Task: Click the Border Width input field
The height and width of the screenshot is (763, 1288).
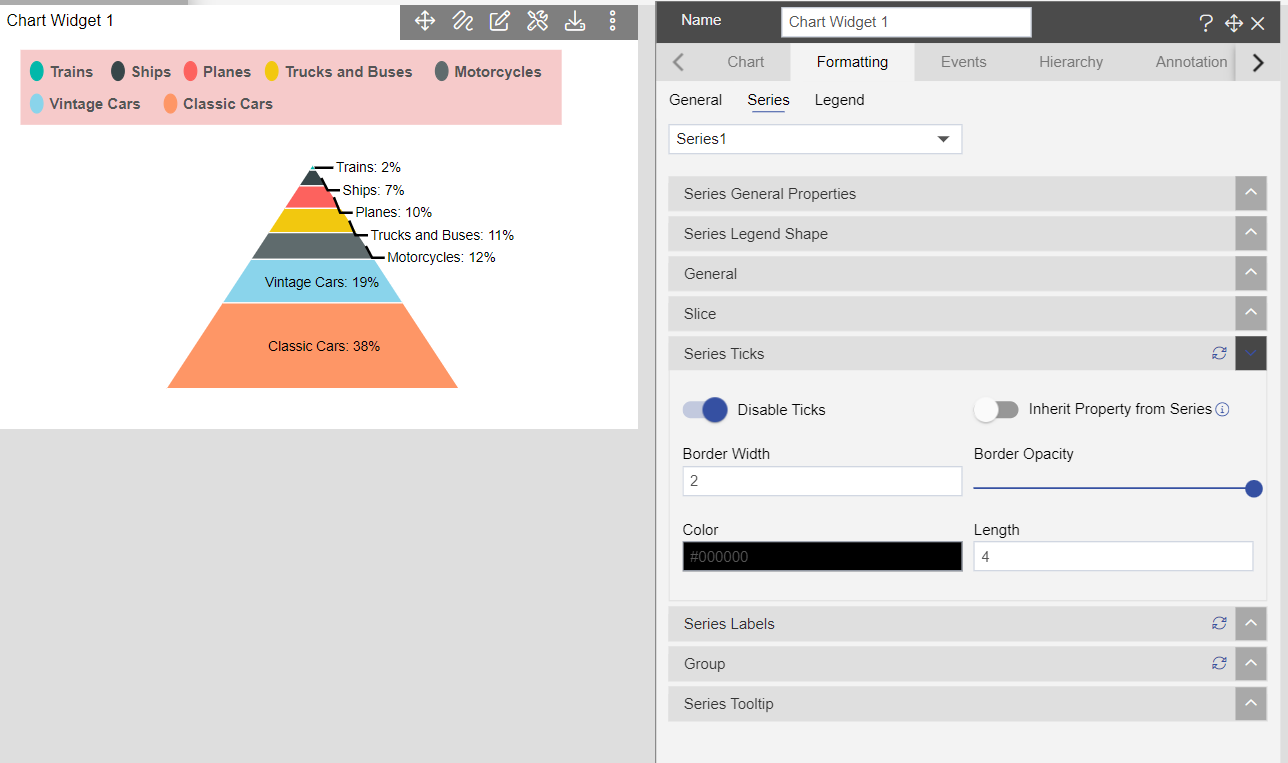Action: click(822, 481)
